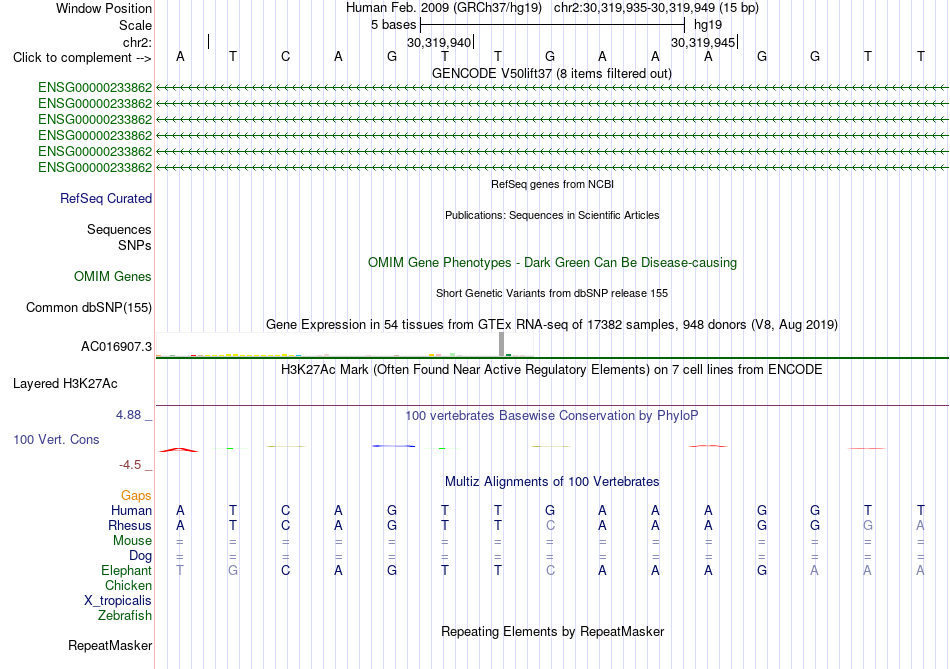Screen dimensions: 950x669
Task: Click the faded C in Elephant row
Action: pyautogui.click(x=550, y=570)
